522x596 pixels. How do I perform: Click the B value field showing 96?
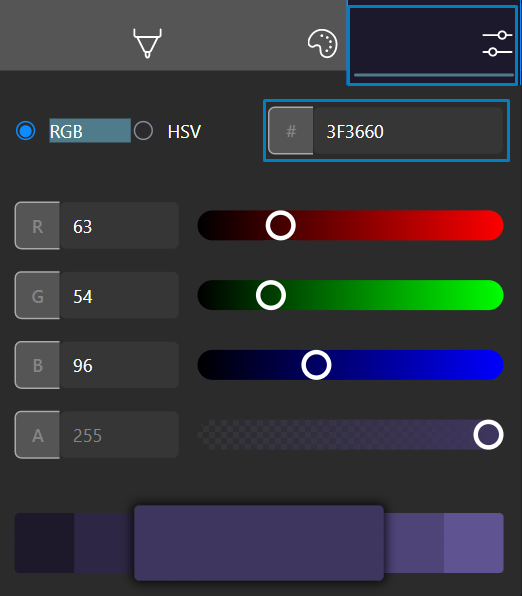[x=119, y=365]
